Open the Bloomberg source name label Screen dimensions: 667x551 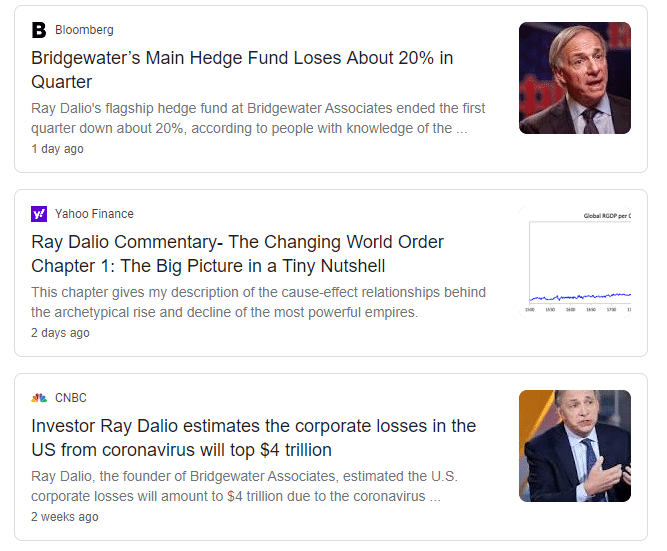point(84,30)
